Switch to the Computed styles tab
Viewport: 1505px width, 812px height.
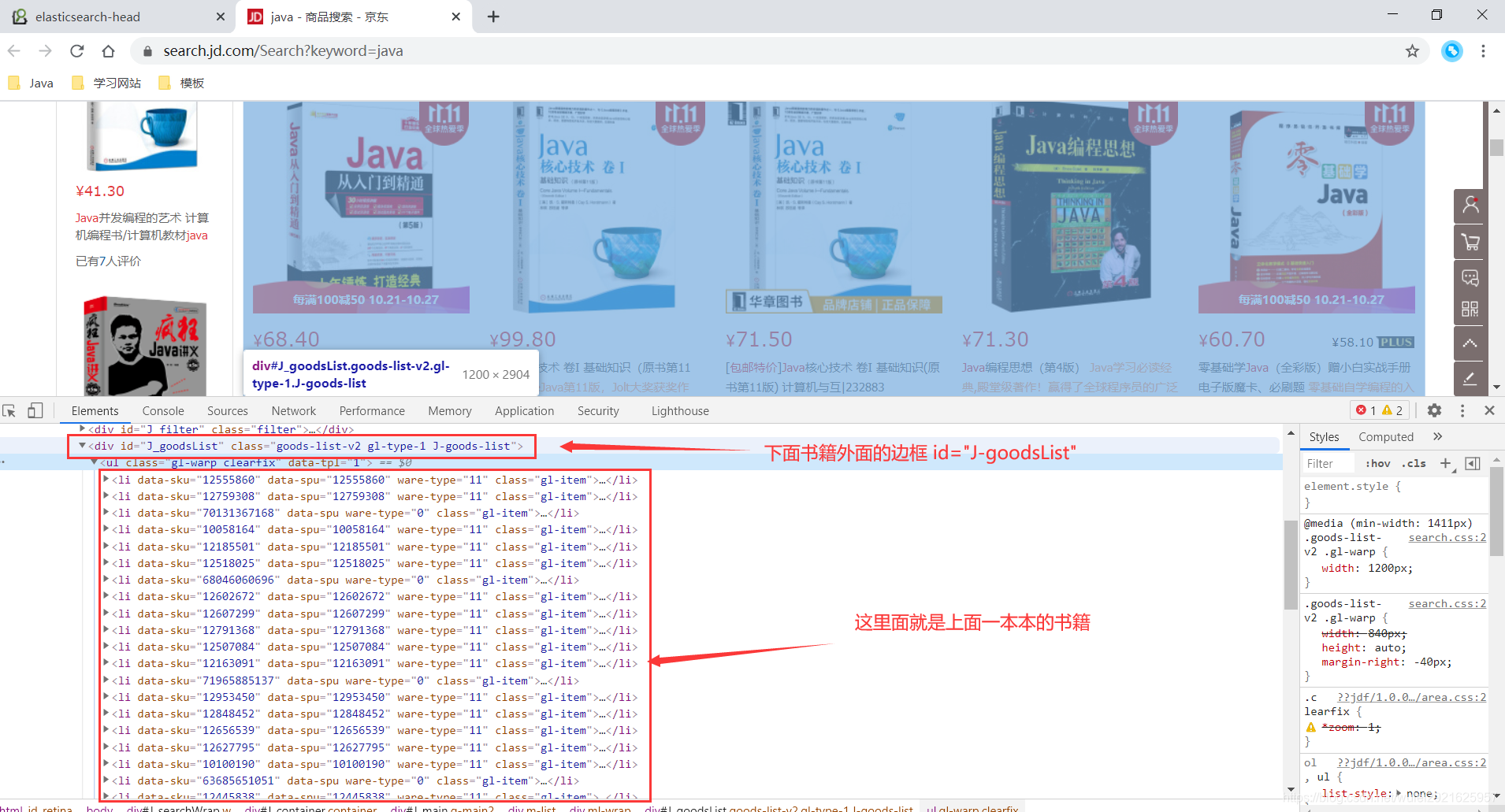1386,437
